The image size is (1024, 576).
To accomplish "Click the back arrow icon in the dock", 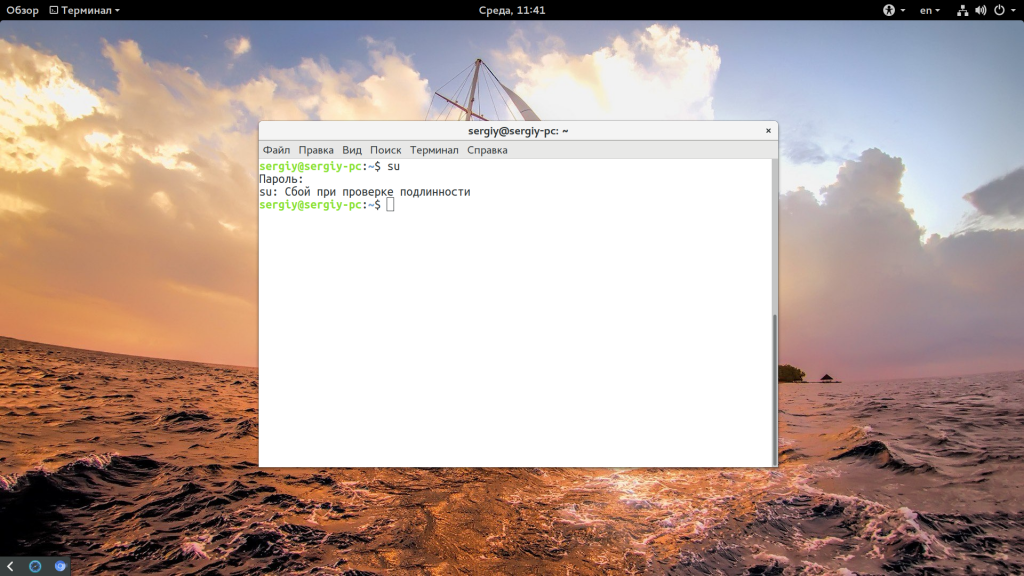I will 10,566.
